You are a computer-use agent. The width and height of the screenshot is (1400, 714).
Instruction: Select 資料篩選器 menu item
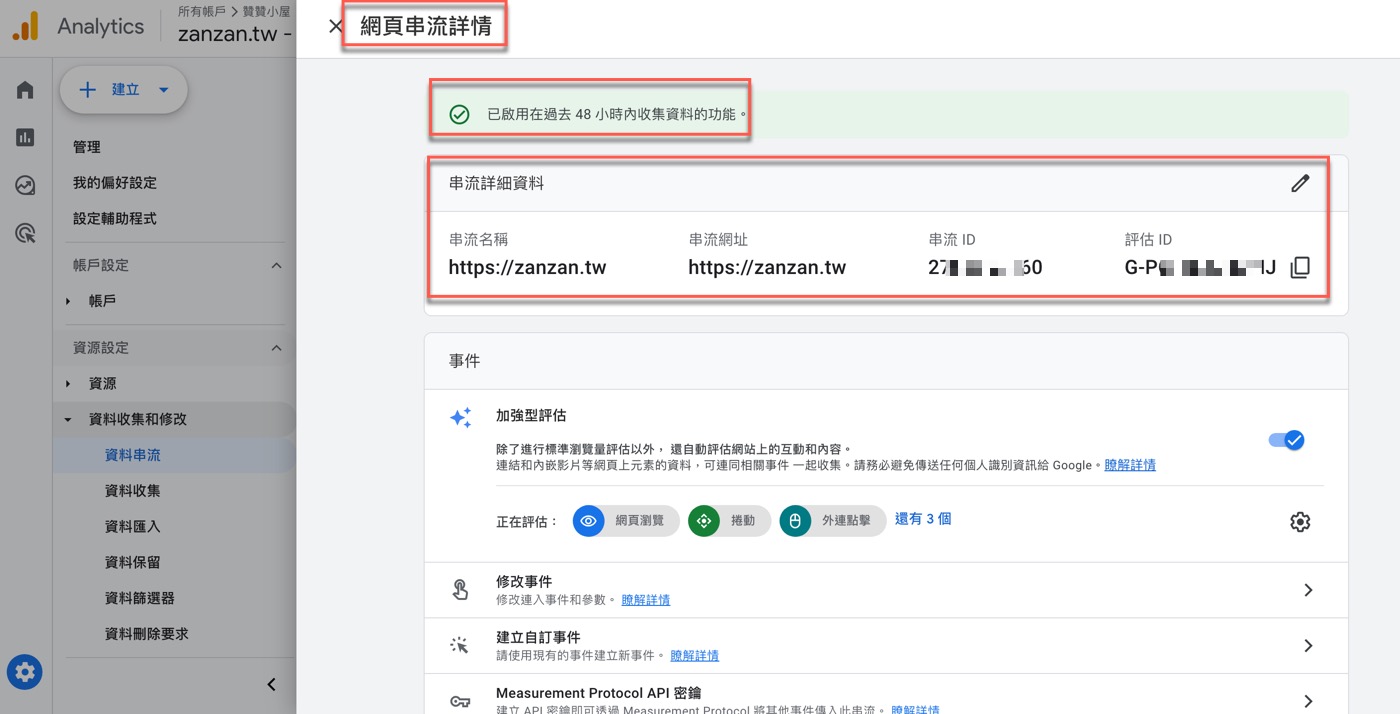(140, 598)
